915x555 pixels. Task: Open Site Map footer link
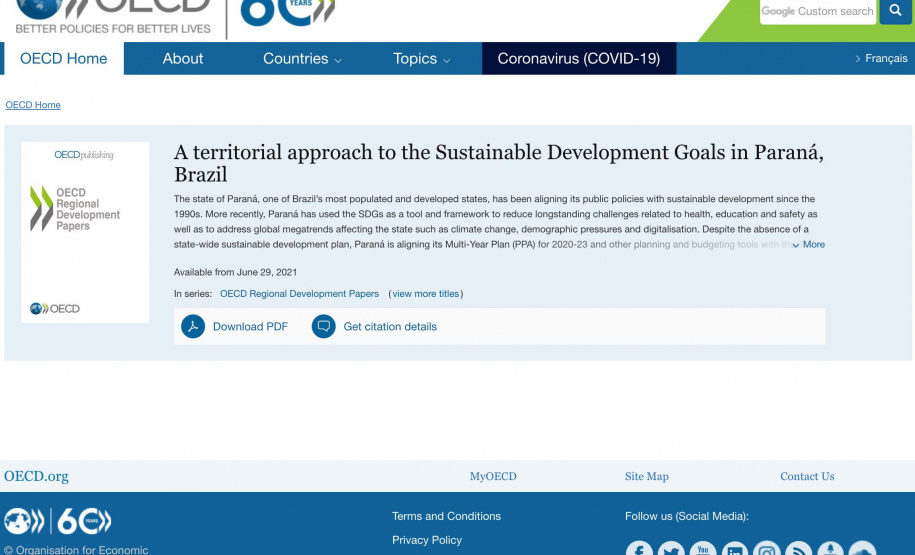(x=647, y=476)
